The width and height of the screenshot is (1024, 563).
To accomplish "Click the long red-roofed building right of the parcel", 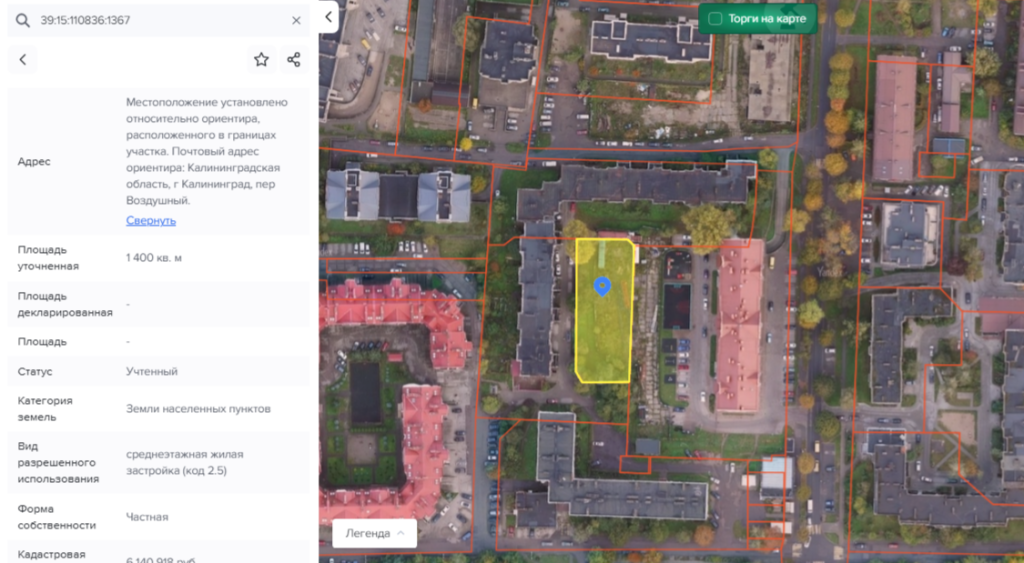I will pos(740,325).
